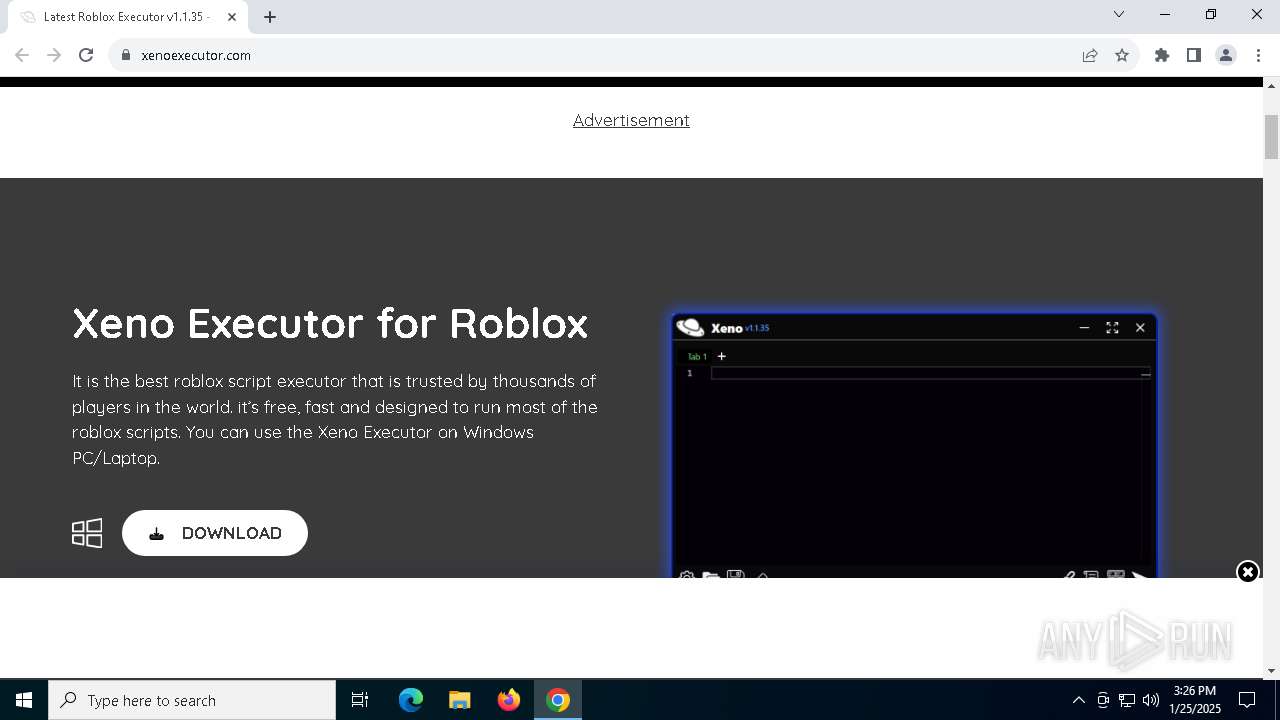Click scrollbar up arrow
Screen dimensions: 1280x720
(1272, 84)
